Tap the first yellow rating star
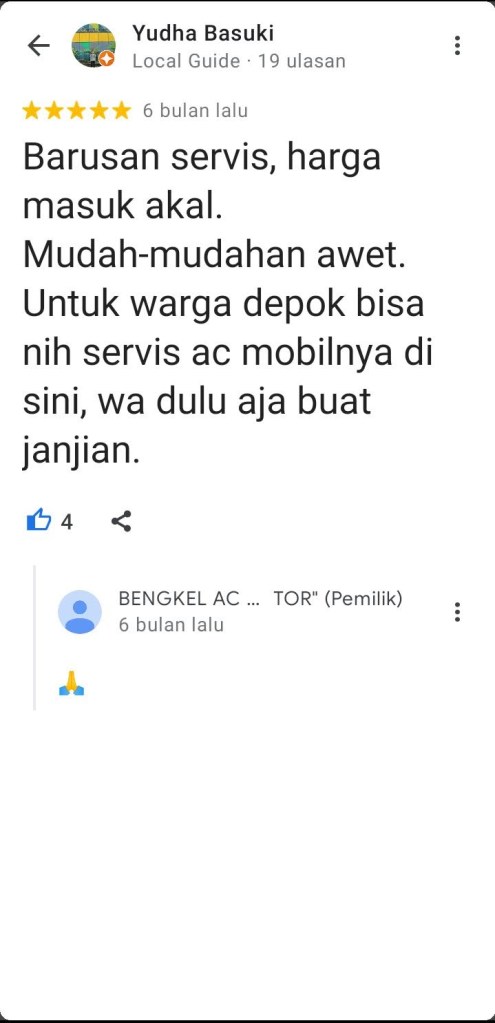This screenshot has width=495, height=1023. [31, 111]
